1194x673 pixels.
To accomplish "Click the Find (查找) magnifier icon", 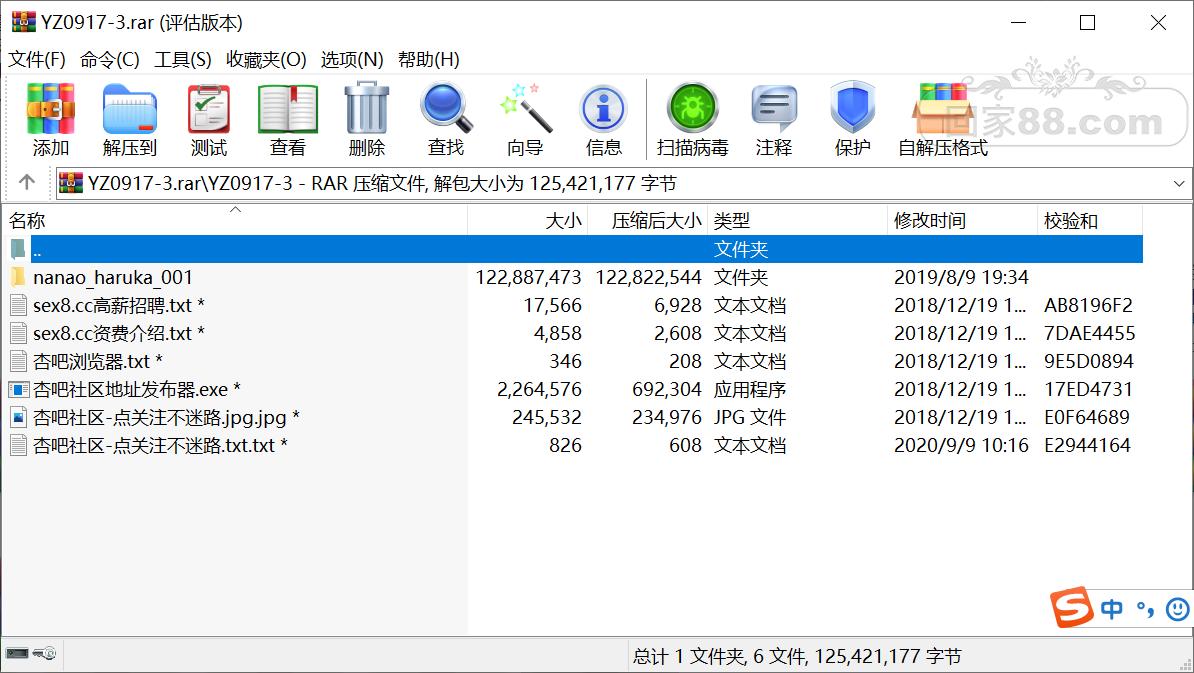I will pyautogui.click(x=445, y=109).
